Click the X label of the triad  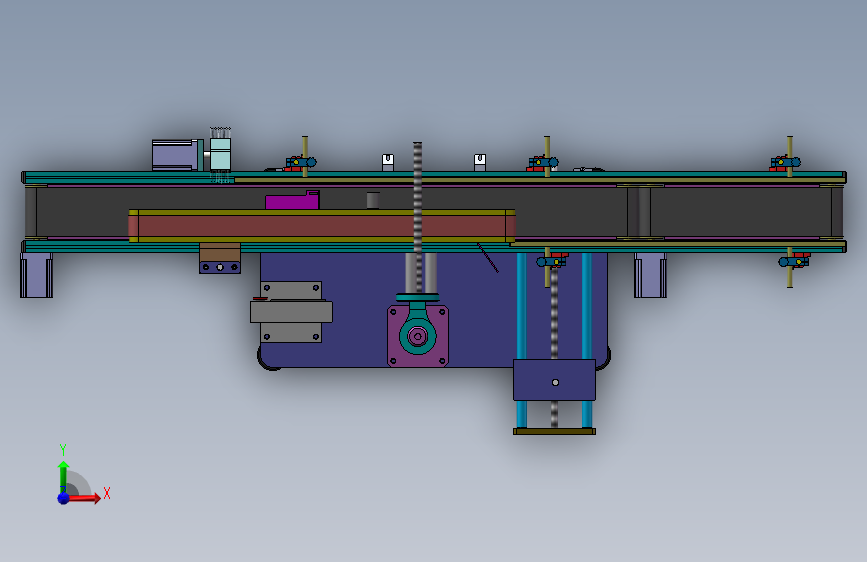coord(107,493)
